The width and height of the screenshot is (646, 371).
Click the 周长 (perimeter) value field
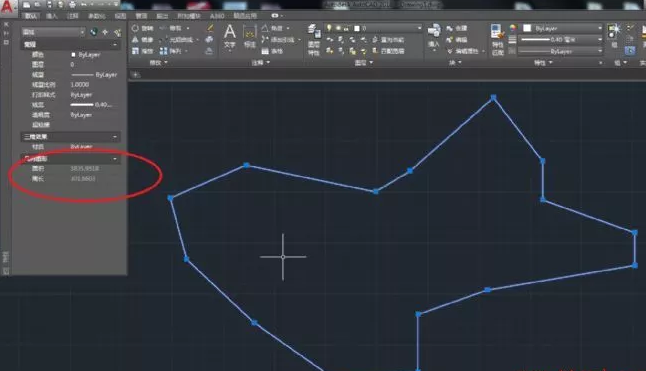(x=83, y=179)
